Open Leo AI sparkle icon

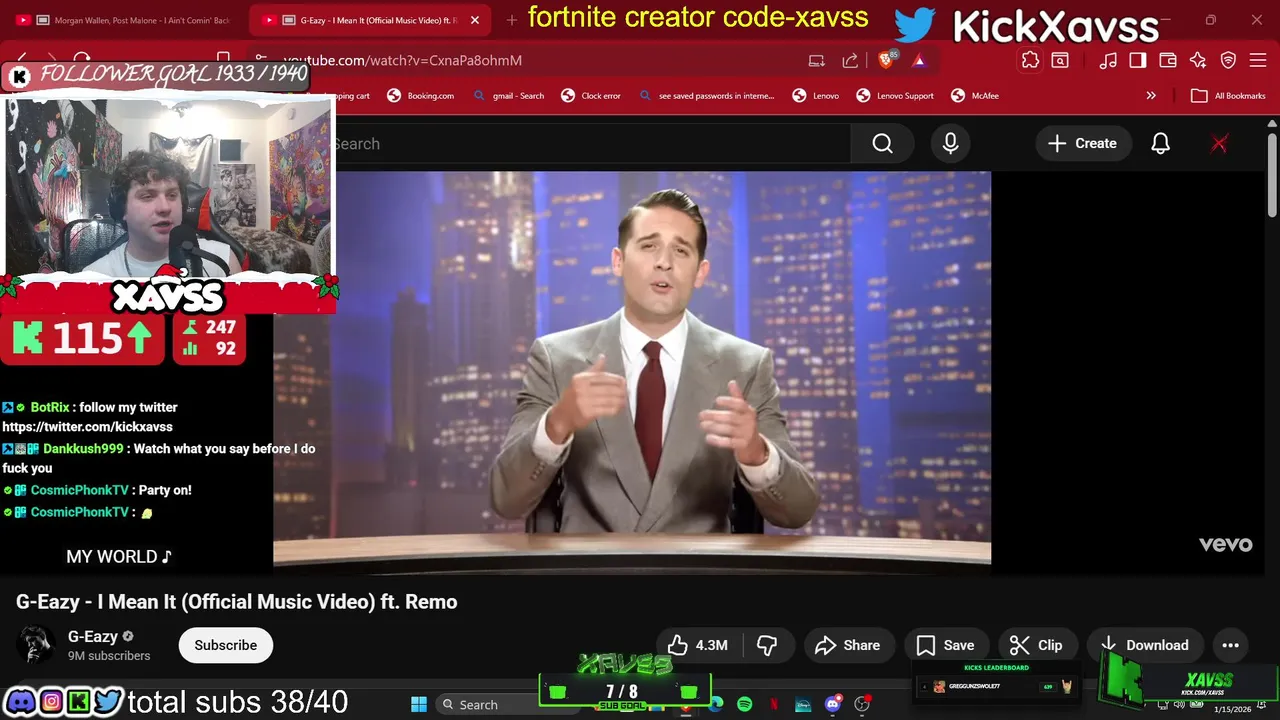[1198, 61]
